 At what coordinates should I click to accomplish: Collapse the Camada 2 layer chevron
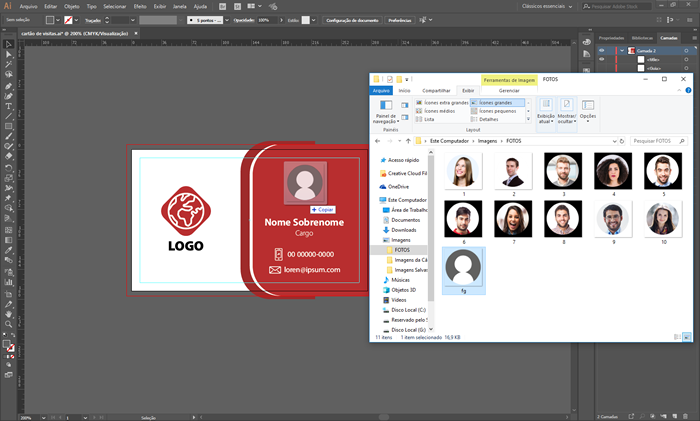tap(622, 50)
